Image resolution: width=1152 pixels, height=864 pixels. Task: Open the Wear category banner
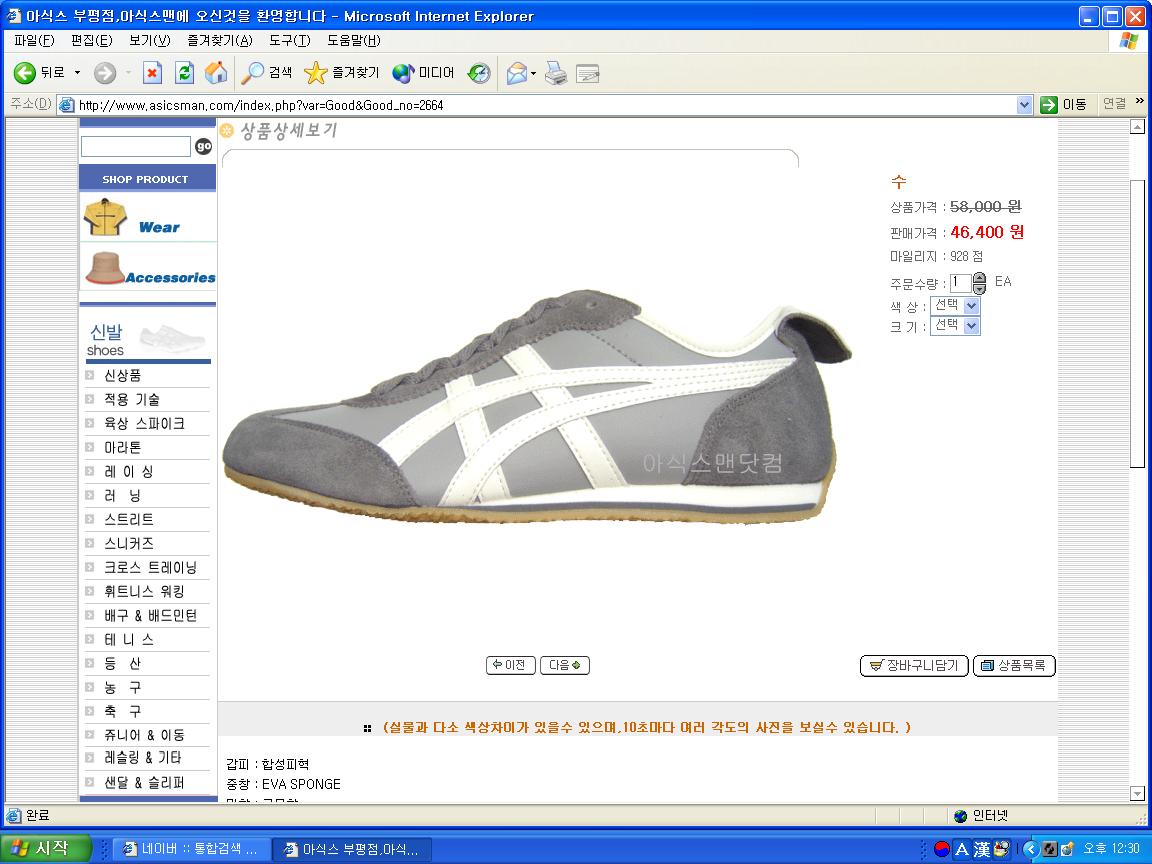[148, 217]
